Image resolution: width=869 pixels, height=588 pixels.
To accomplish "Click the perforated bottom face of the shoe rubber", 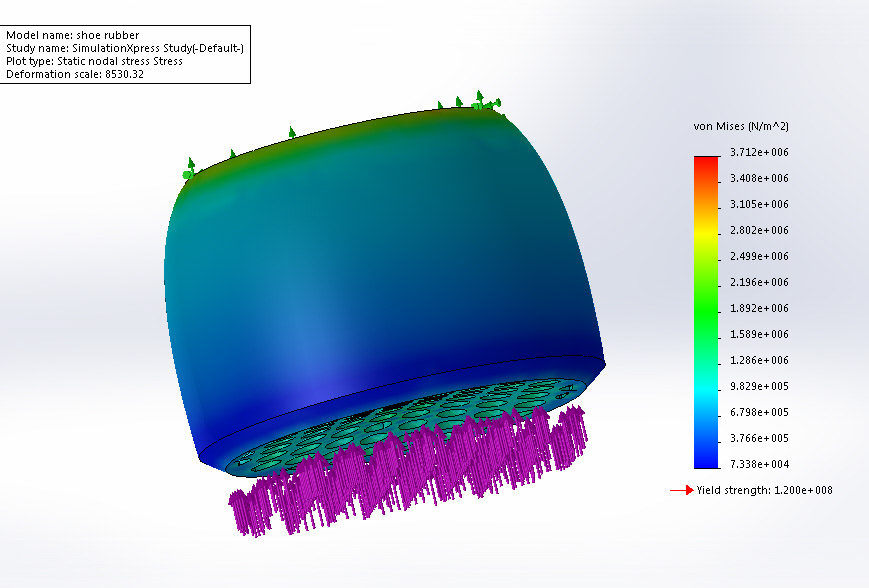I will 407,424.
